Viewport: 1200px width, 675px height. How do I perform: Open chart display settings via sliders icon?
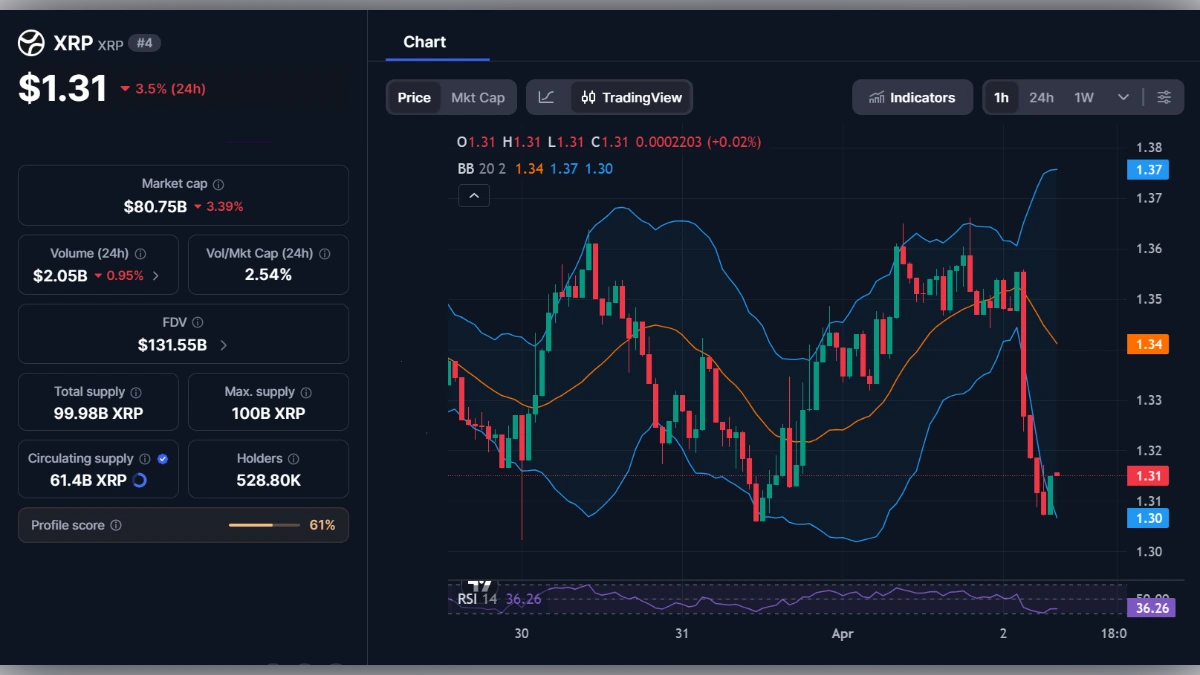(1164, 97)
